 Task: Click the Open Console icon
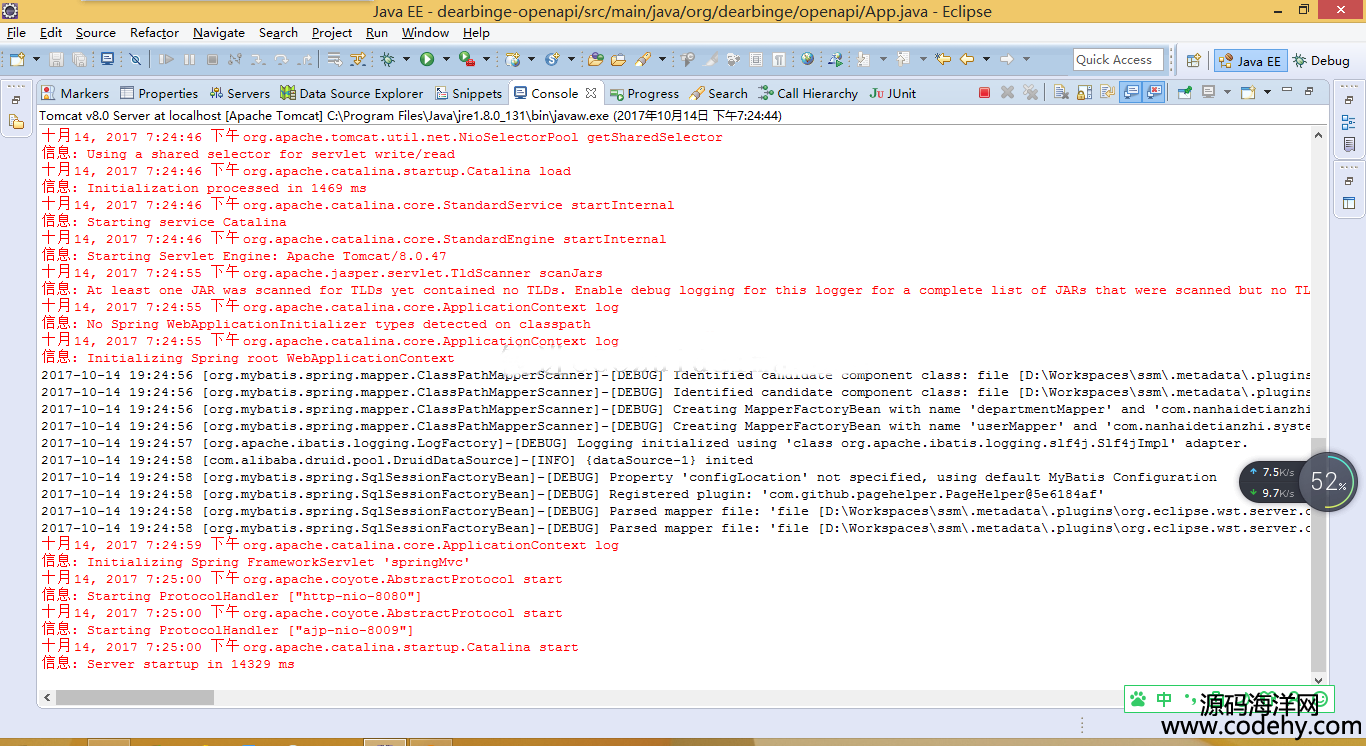(x=1248, y=93)
